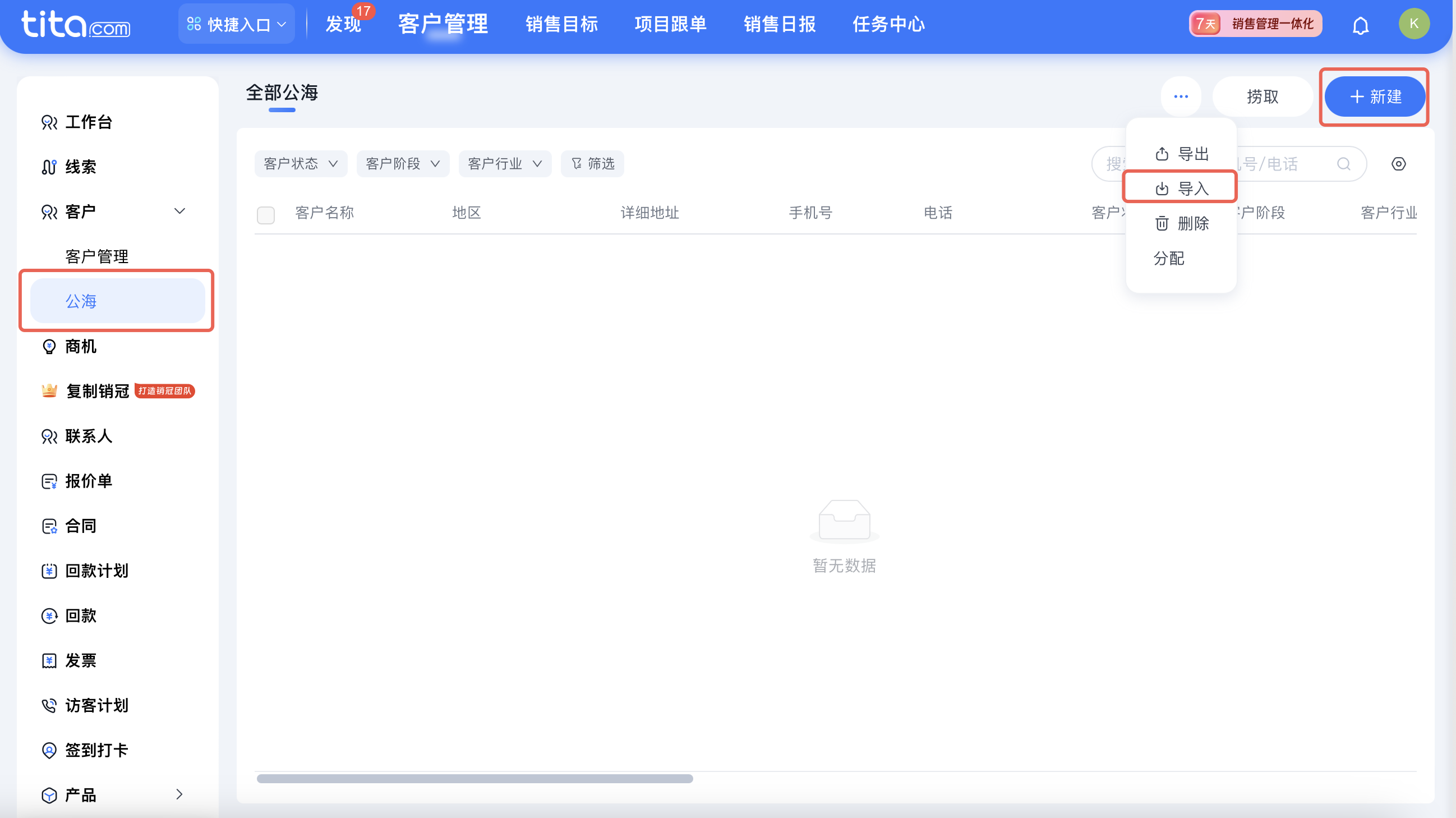Click the 报价单 sidebar icon
This screenshot has height=818, width=1456.
click(x=49, y=480)
